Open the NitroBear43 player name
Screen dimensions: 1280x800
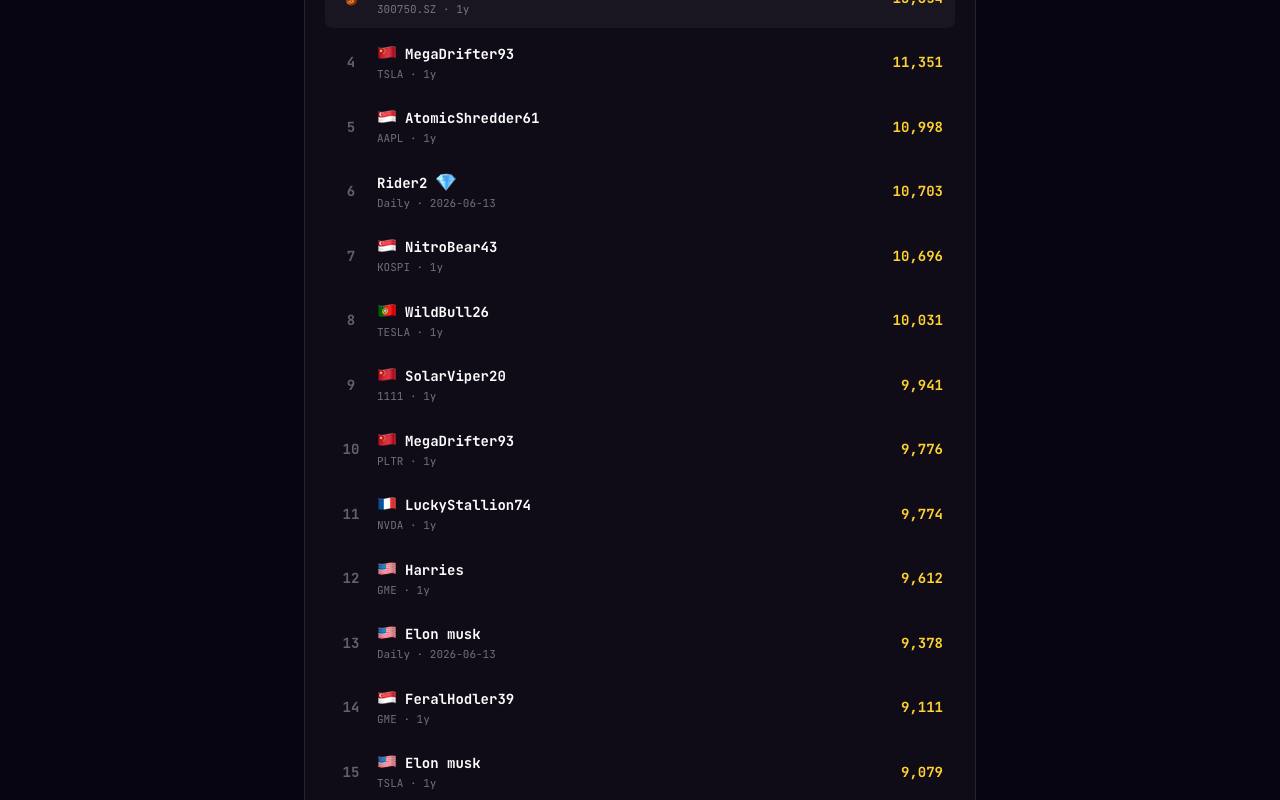coord(451,247)
